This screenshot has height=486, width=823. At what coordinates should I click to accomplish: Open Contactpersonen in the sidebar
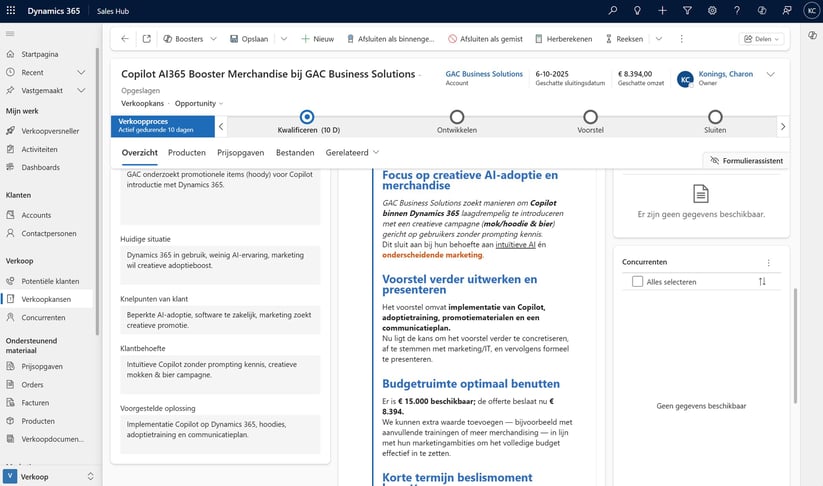47,234
